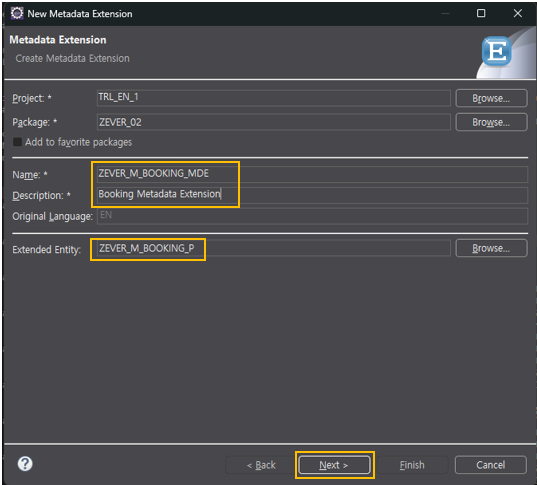The width and height of the screenshot is (537, 485).
Task: Browse for the Extended Entity
Action: pos(491,248)
